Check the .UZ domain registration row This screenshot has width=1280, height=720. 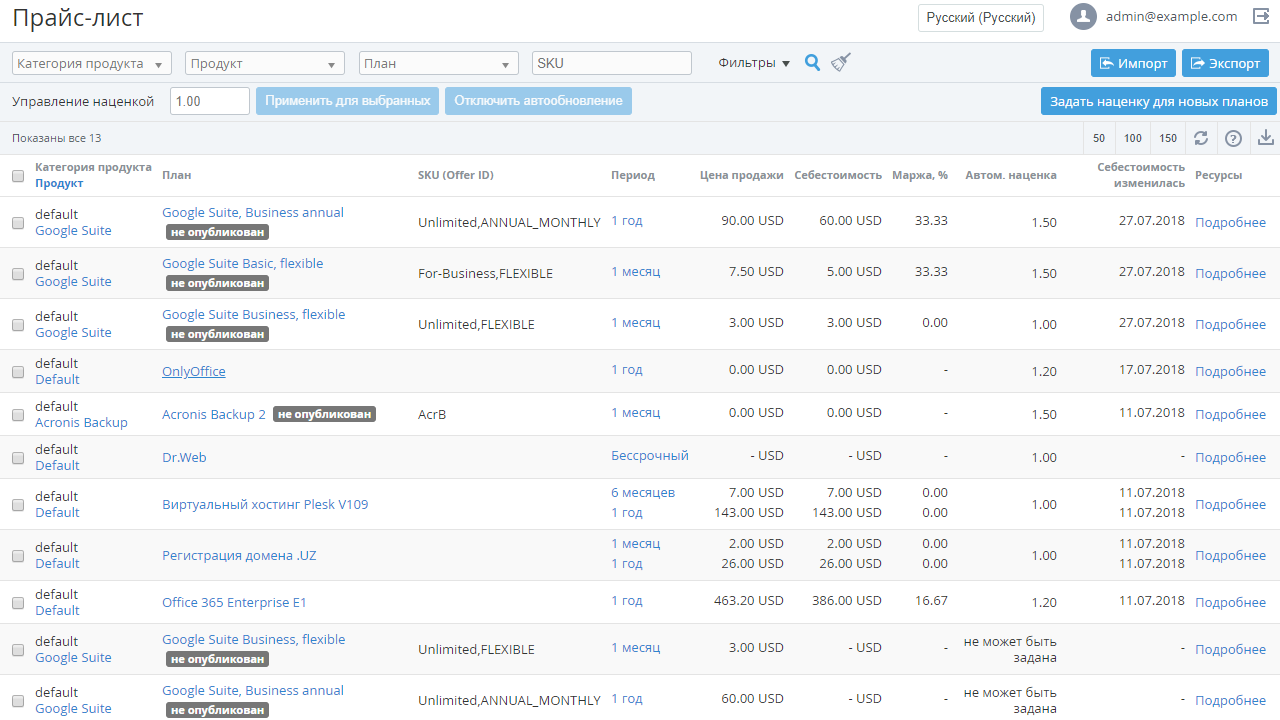click(18, 556)
